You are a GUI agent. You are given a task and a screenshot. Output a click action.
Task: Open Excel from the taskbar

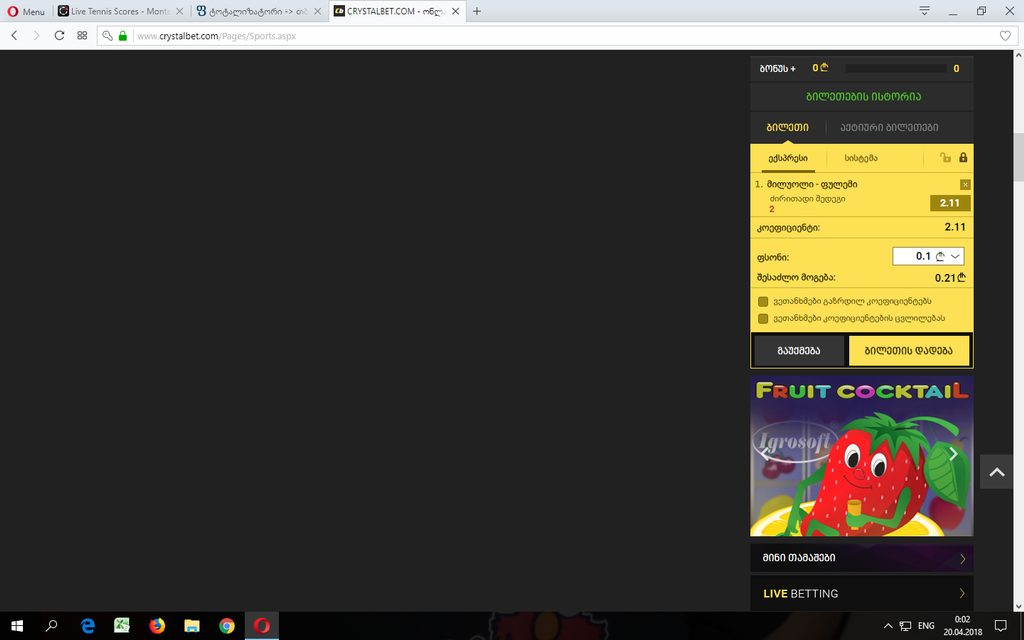[x=122, y=626]
